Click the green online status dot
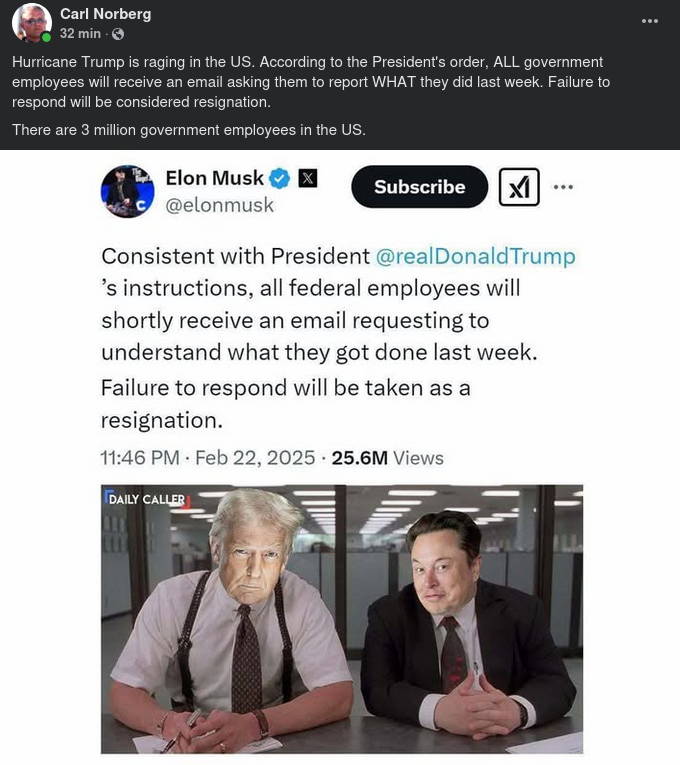 coord(46,38)
